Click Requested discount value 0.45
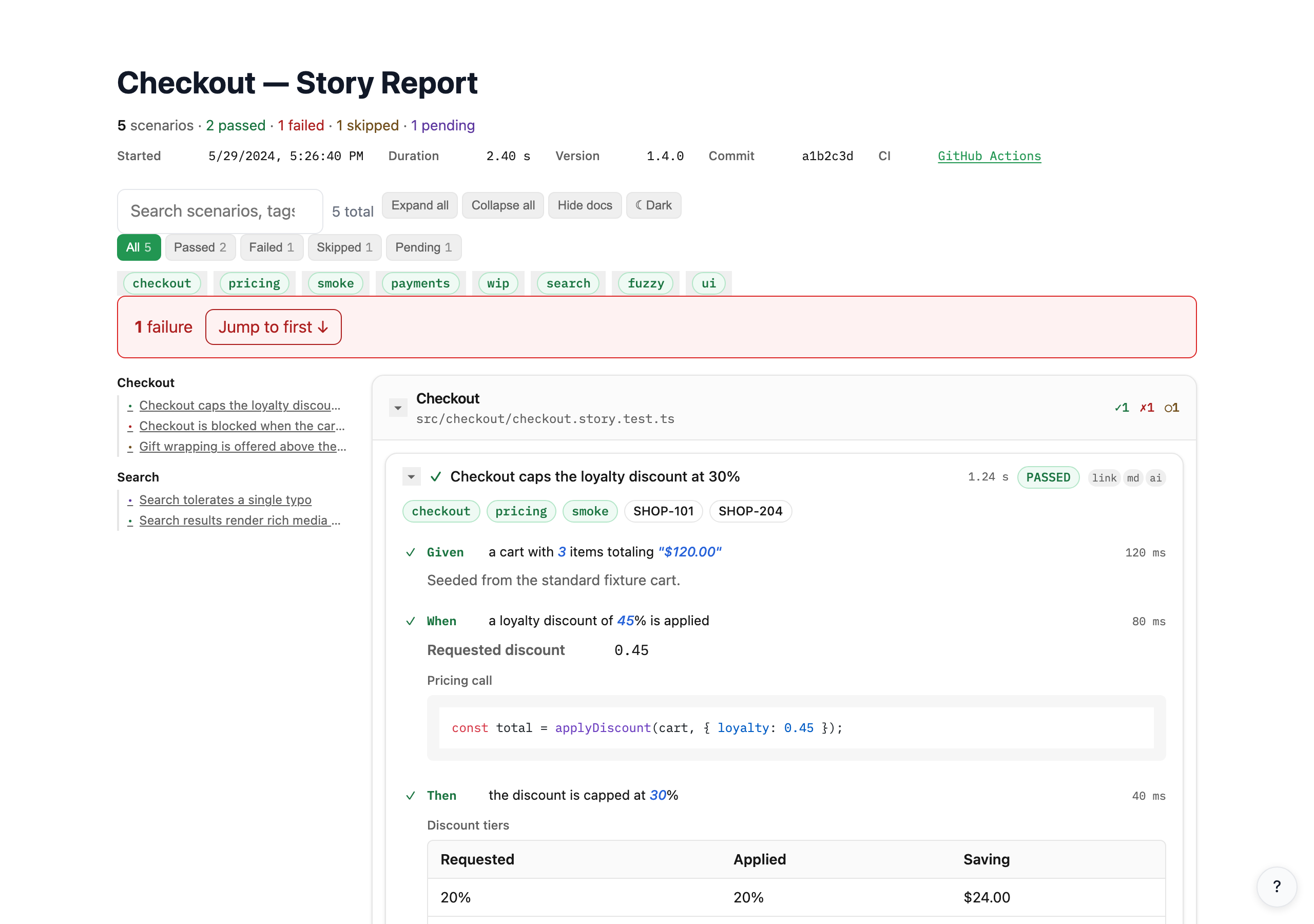Screen dimensions: 1314x924 click(631, 650)
